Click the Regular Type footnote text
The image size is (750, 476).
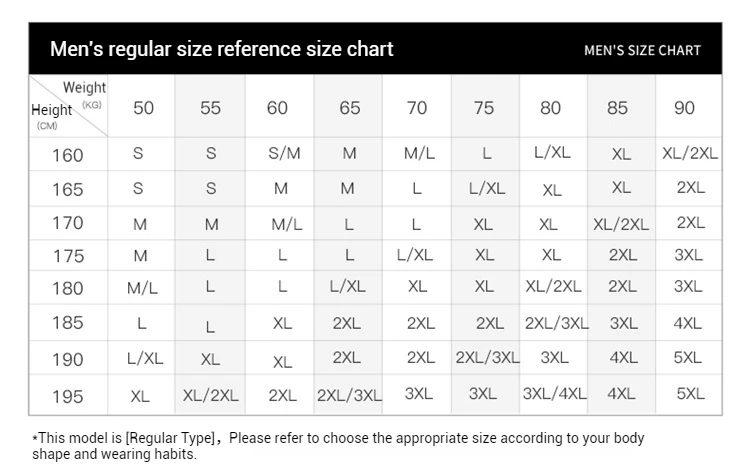339,445
